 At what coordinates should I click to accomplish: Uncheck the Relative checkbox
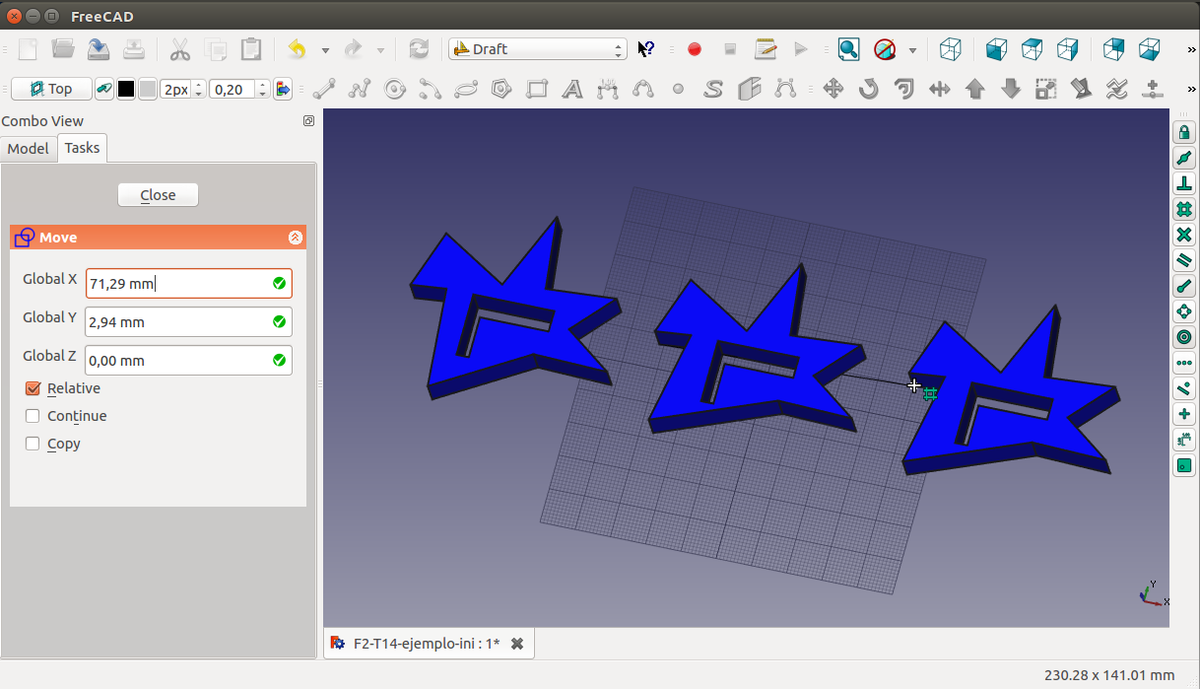pyautogui.click(x=33, y=389)
